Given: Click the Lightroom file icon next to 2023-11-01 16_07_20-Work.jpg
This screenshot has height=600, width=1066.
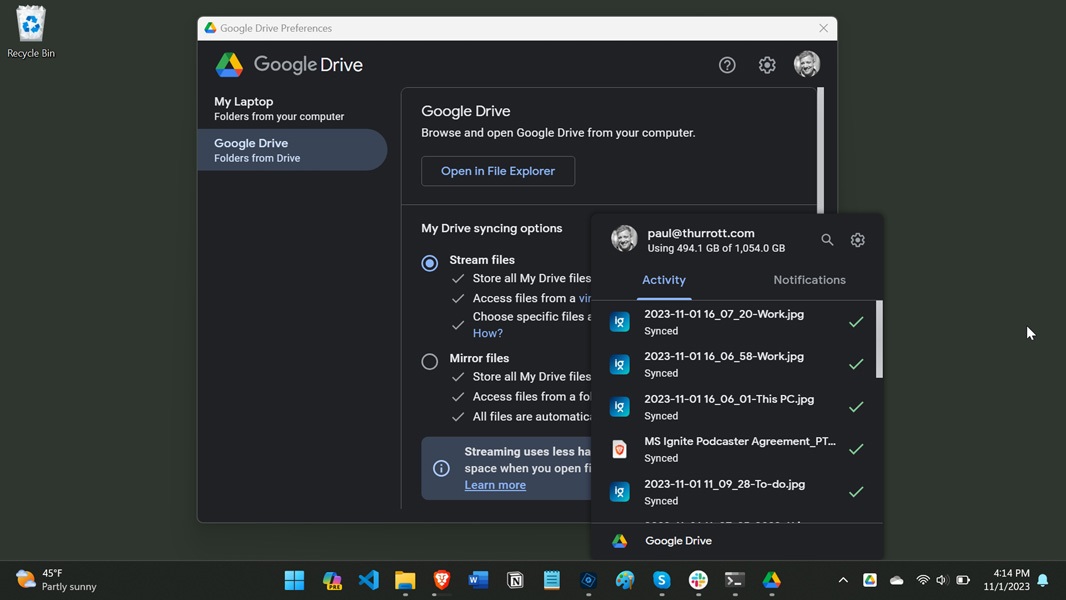Looking at the screenshot, I should pyautogui.click(x=619, y=322).
